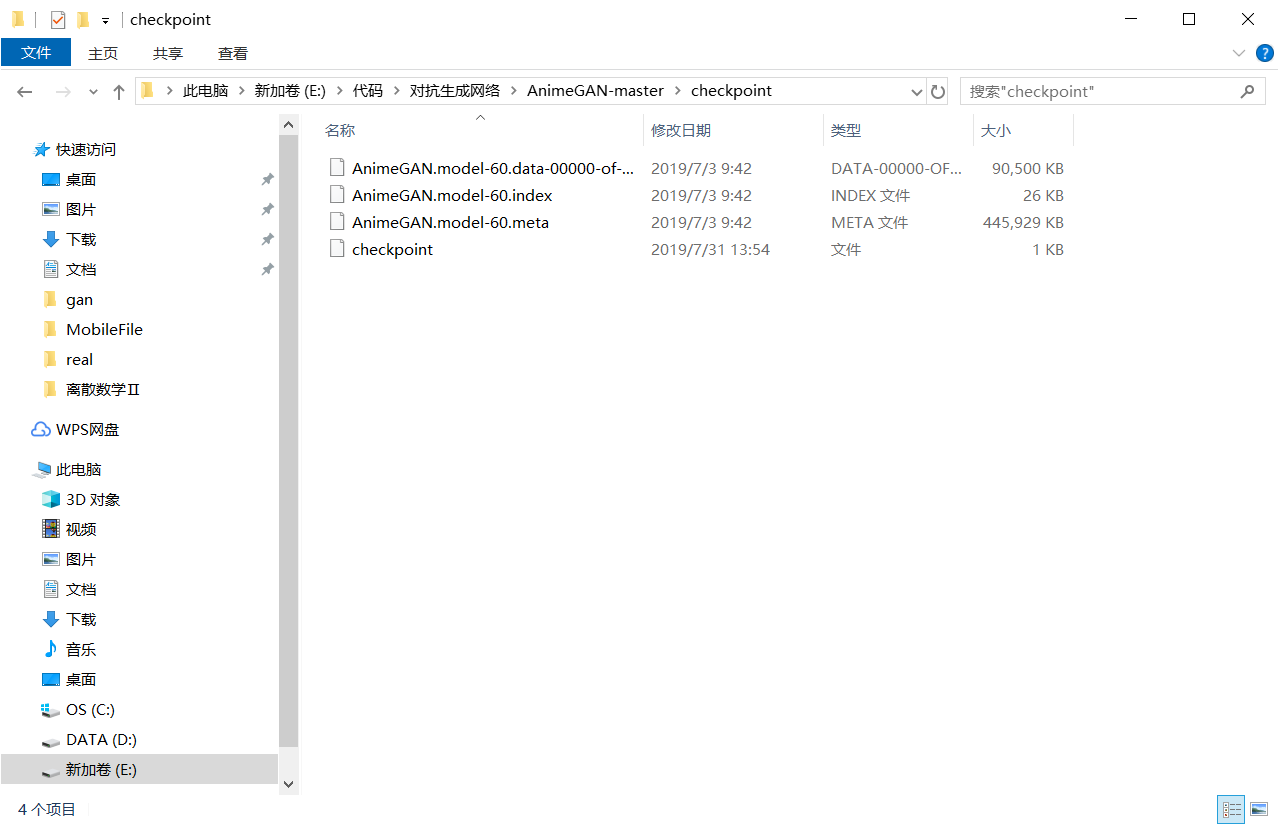The height and width of the screenshot is (825, 1279).
Task: Open the real folder in sidebar
Action: (x=79, y=359)
